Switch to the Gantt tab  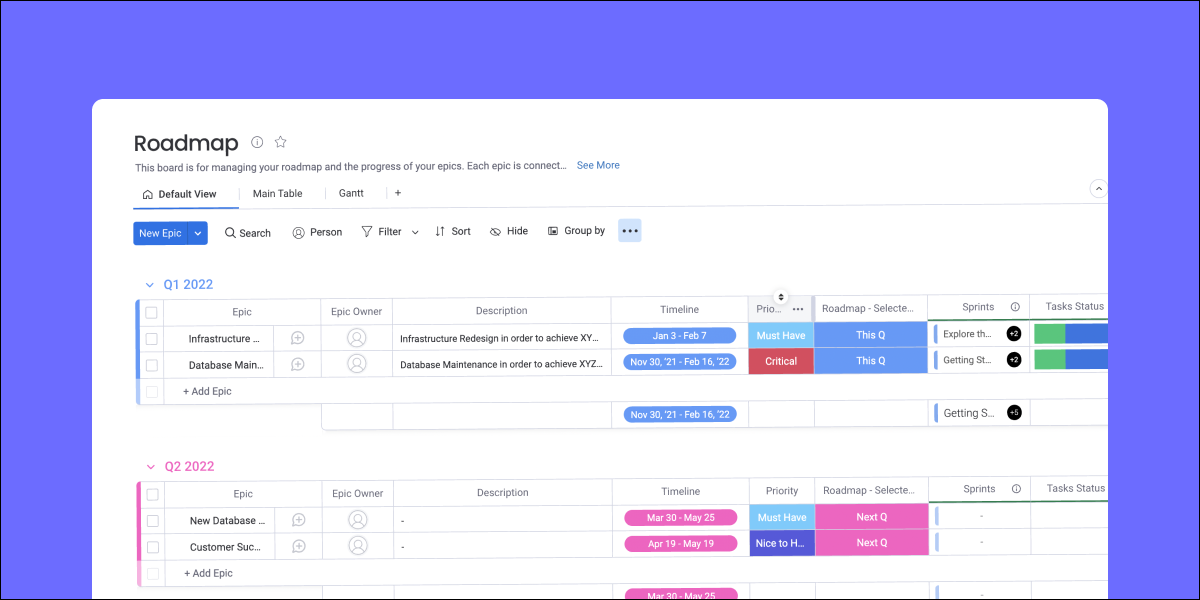(351, 193)
